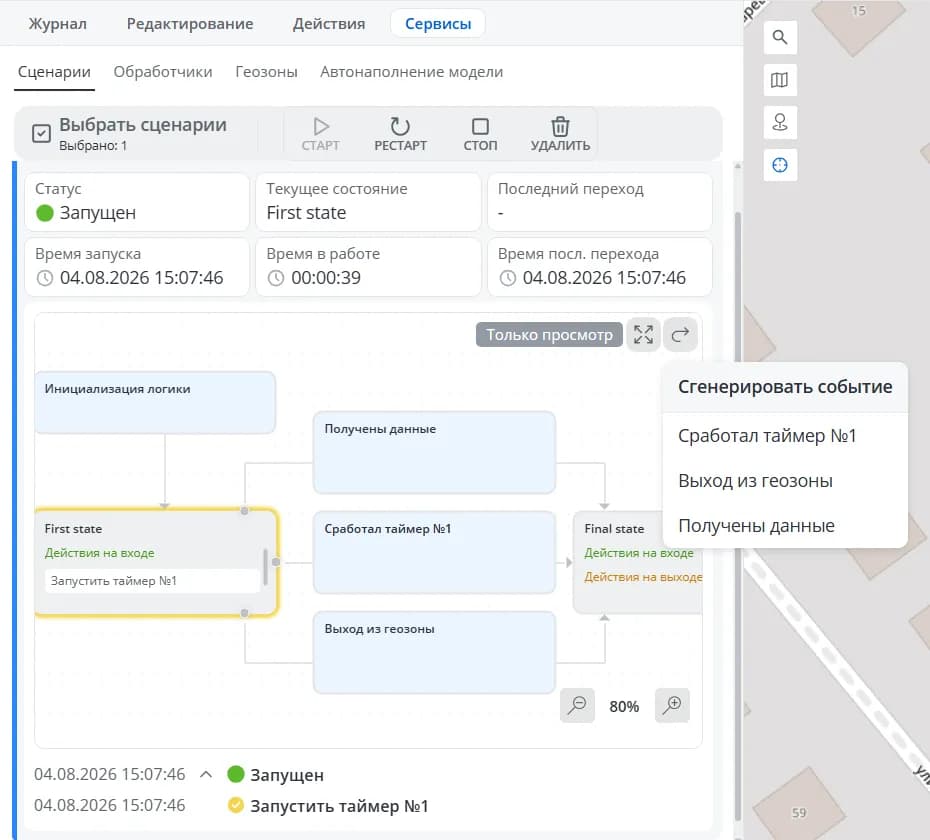Click the 80% zoom level value
Image resolution: width=930 pixels, height=840 pixels.
pos(624,707)
